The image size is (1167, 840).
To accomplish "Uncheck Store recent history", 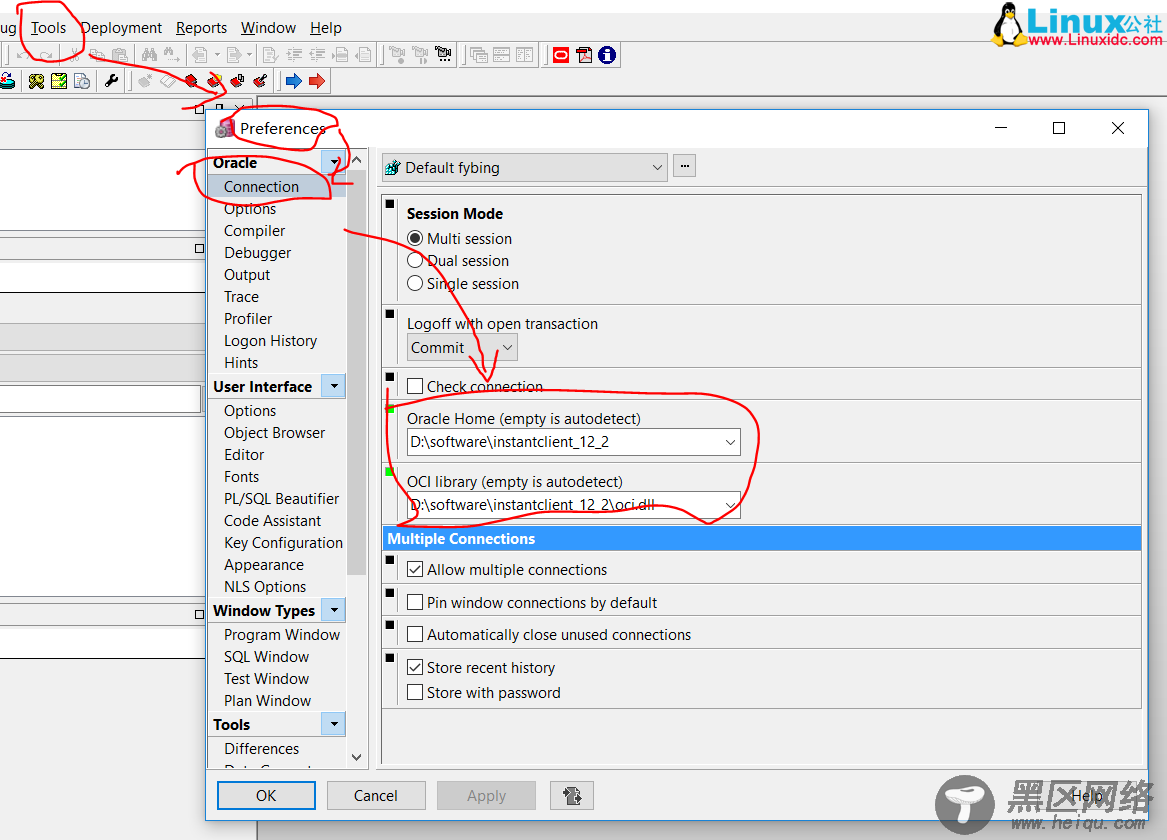I will click(415, 667).
